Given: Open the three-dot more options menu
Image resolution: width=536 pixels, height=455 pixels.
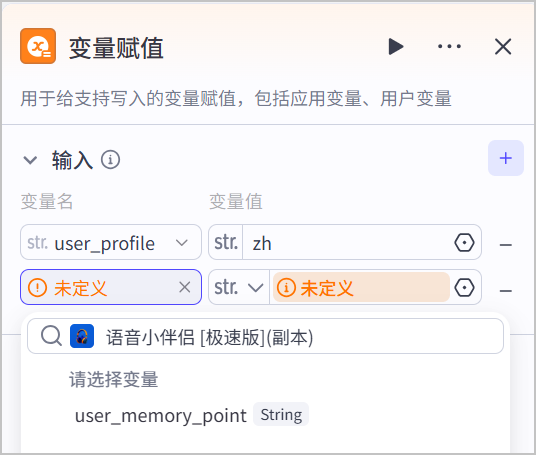Looking at the screenshot, I should (x=449, y=46).
